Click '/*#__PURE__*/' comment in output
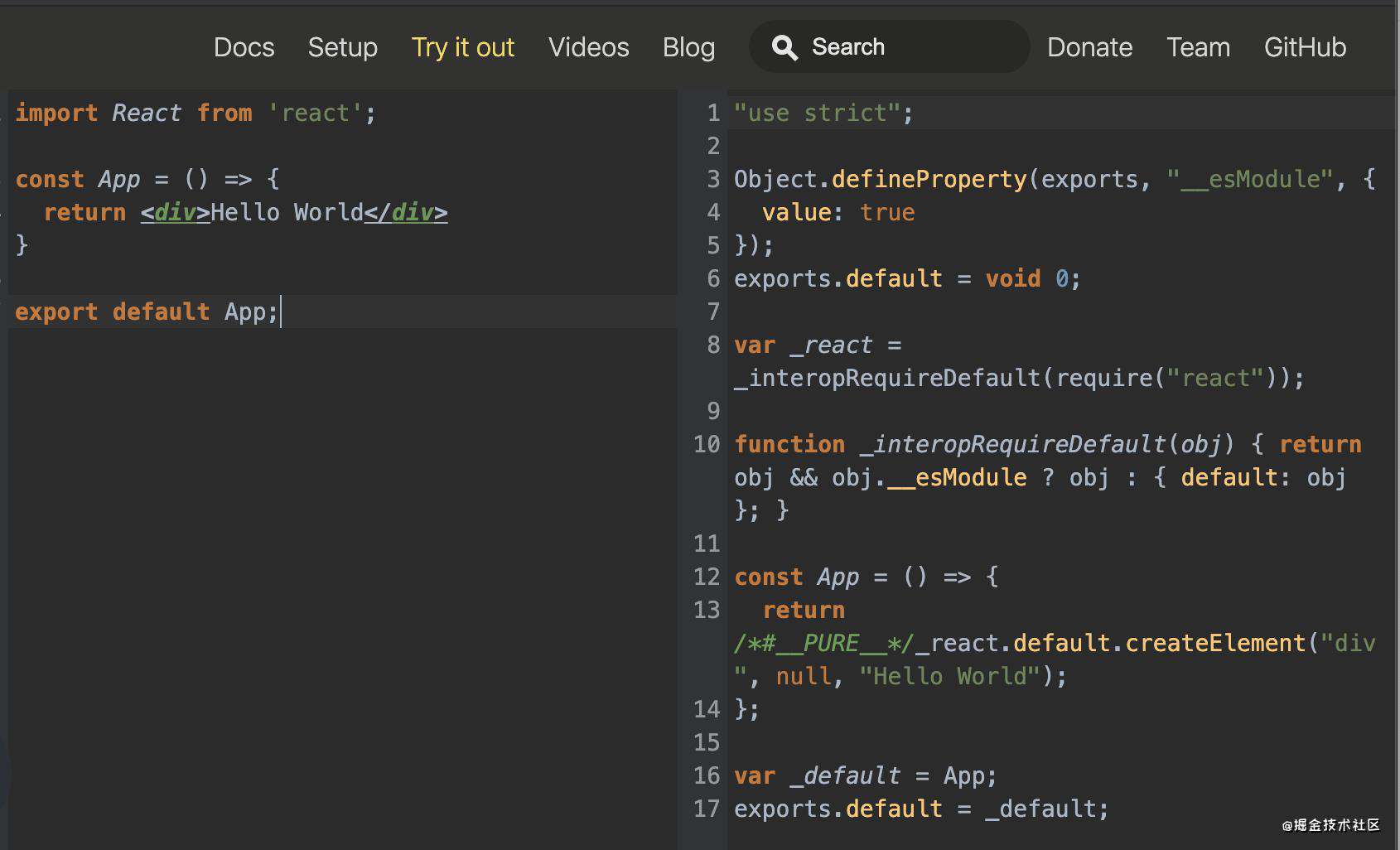The image size is (1400, 850). click(x=824, y=643)
